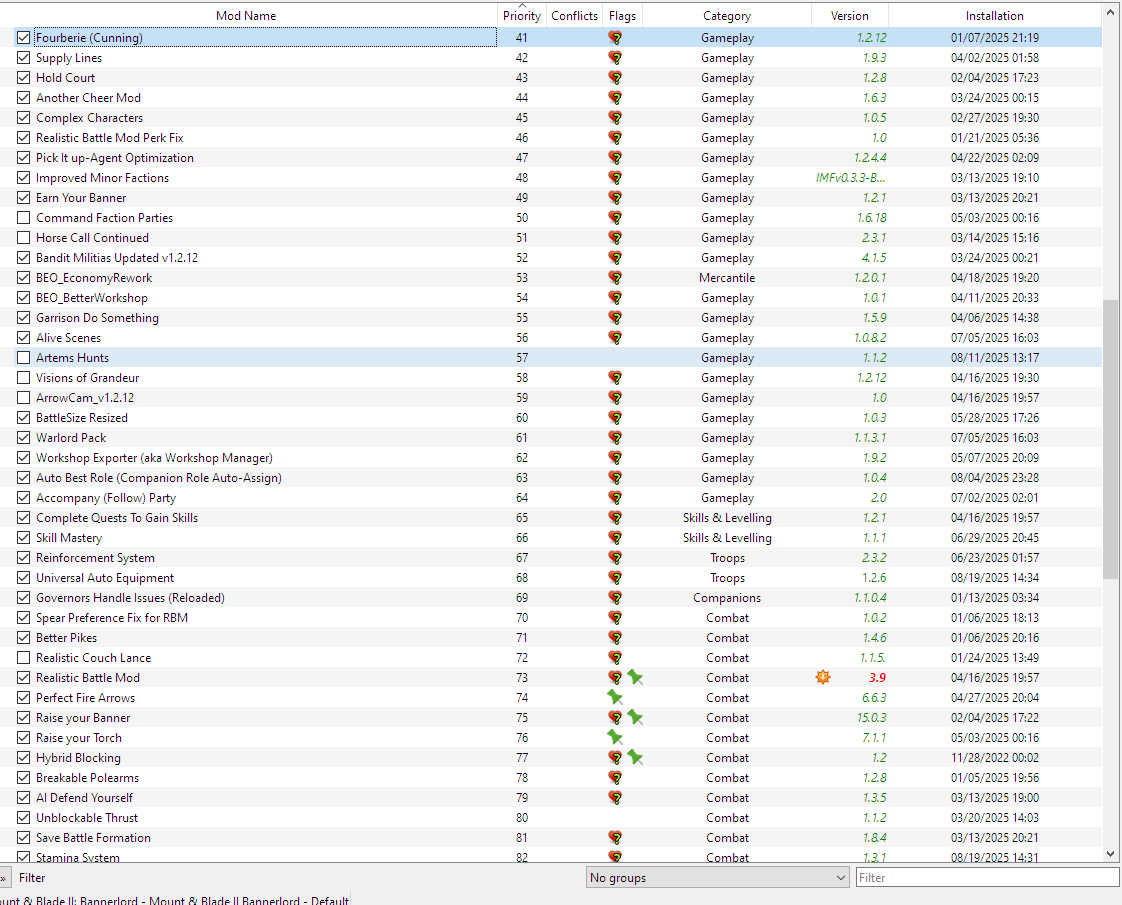Image resolution: width=1122 pixels, height=905 pixels.
Task: Enable the Horse Call Continued mod
Action: point(24,238)
